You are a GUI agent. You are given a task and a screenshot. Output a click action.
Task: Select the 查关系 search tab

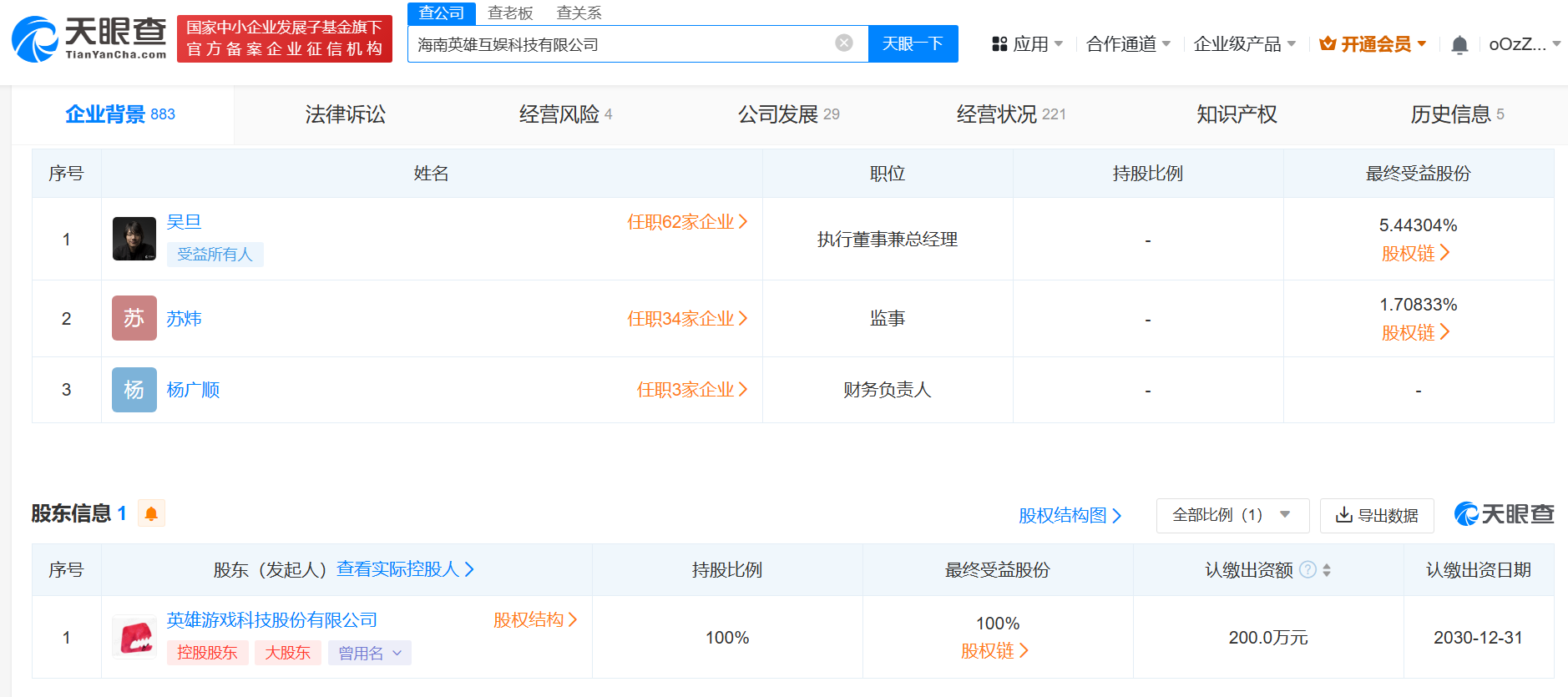(x=579, y=13)
